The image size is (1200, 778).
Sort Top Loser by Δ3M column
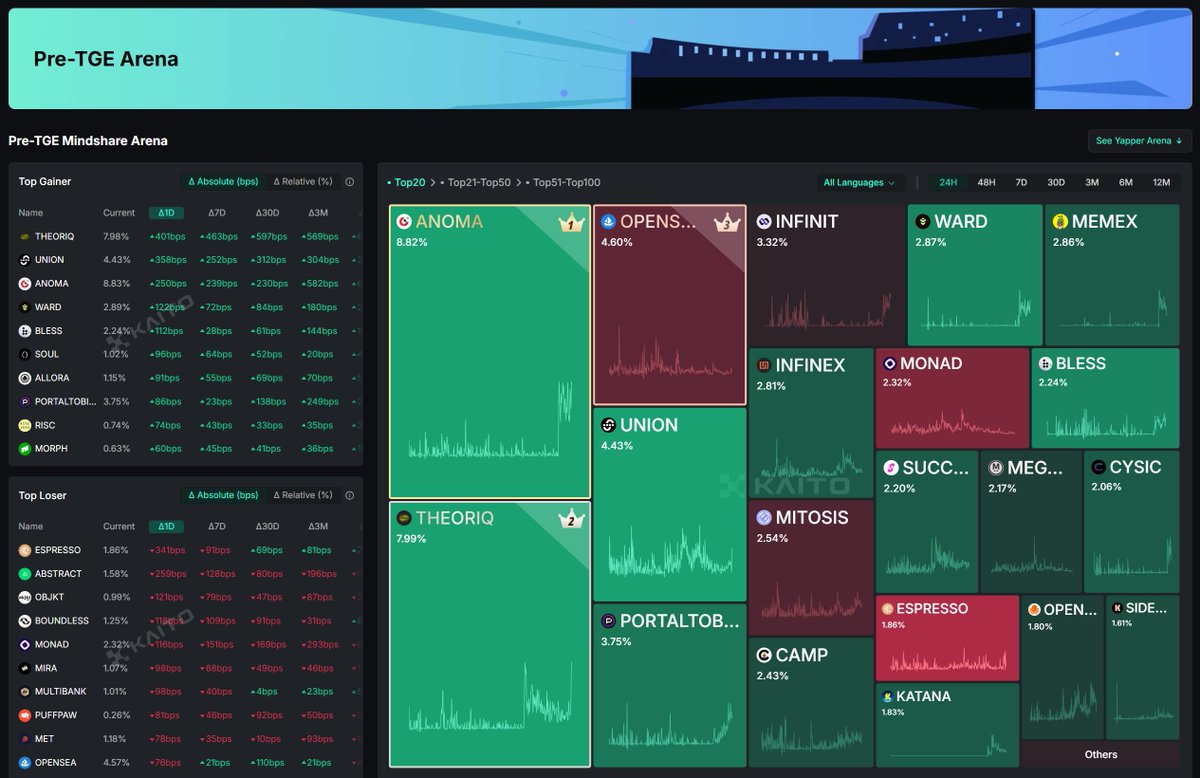click(318, 526)
